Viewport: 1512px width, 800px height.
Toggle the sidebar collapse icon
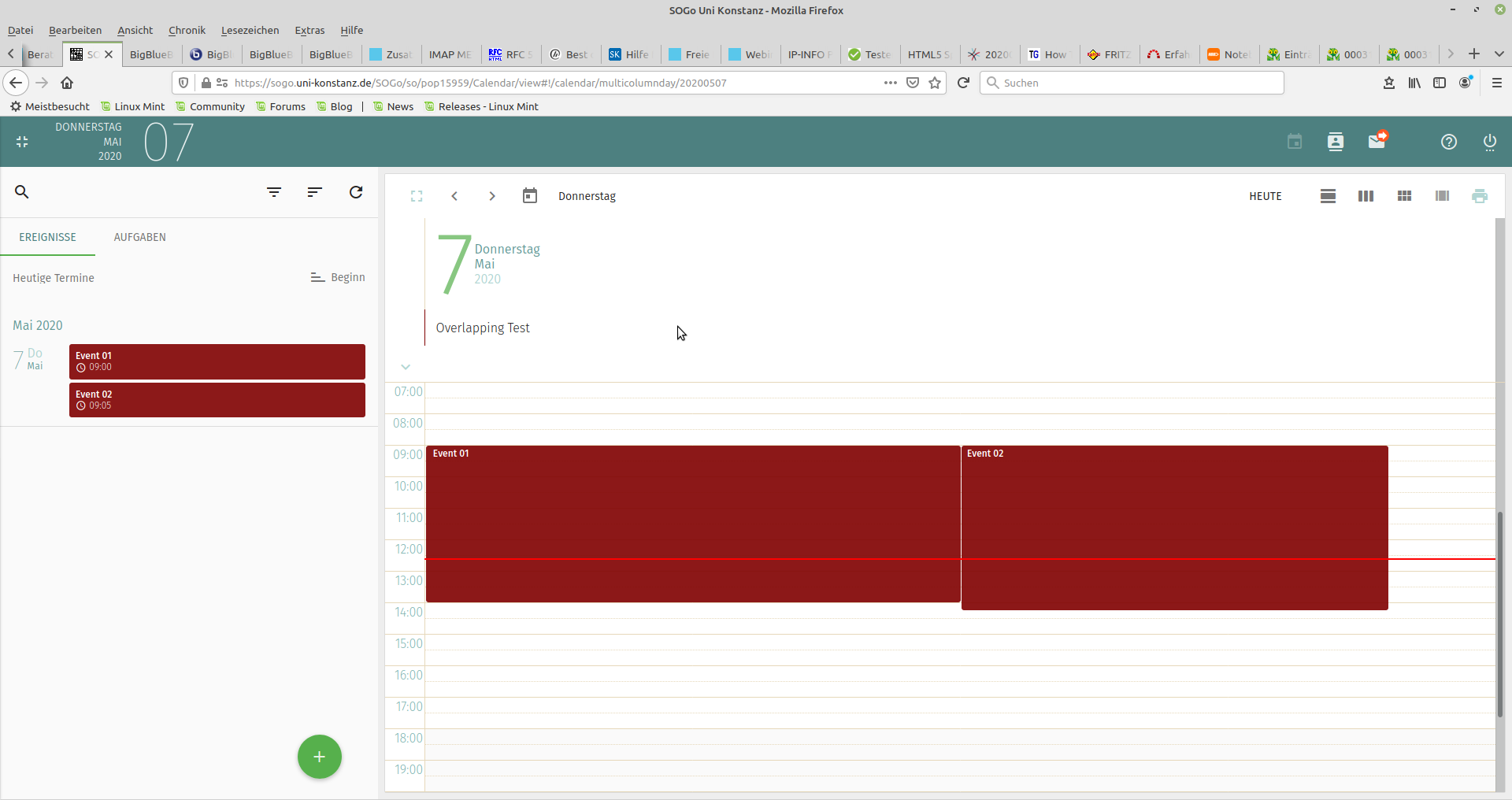[x=22, y=142]
